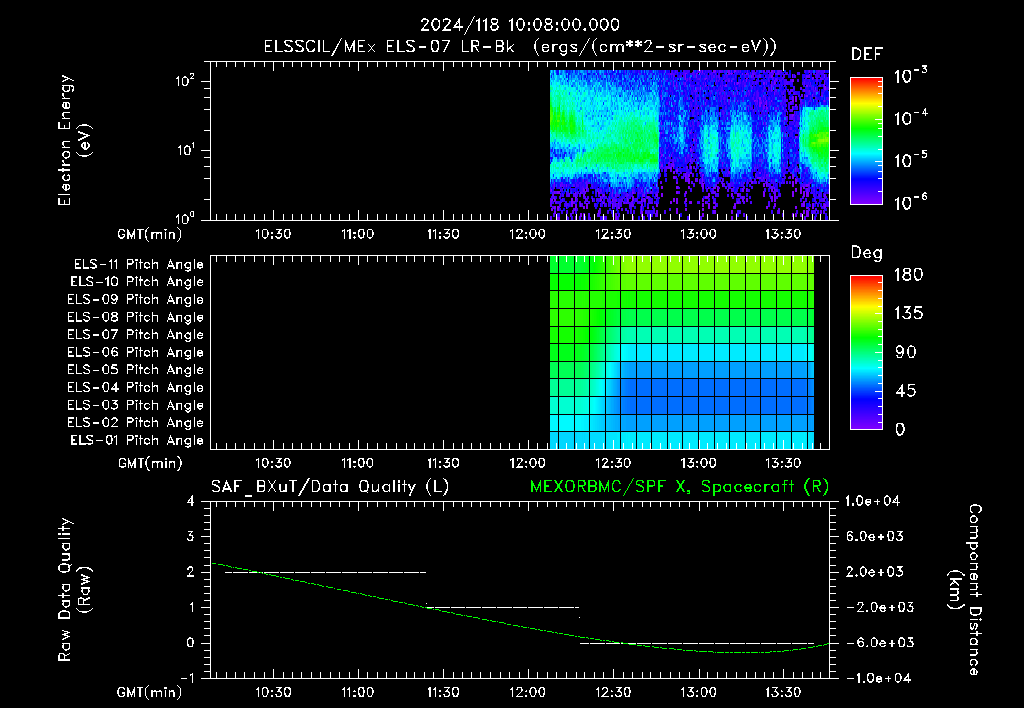Select the ELS-03 Pitch Angle row label
This screenshot has width=1024, height=708.
tap(136, 405)
